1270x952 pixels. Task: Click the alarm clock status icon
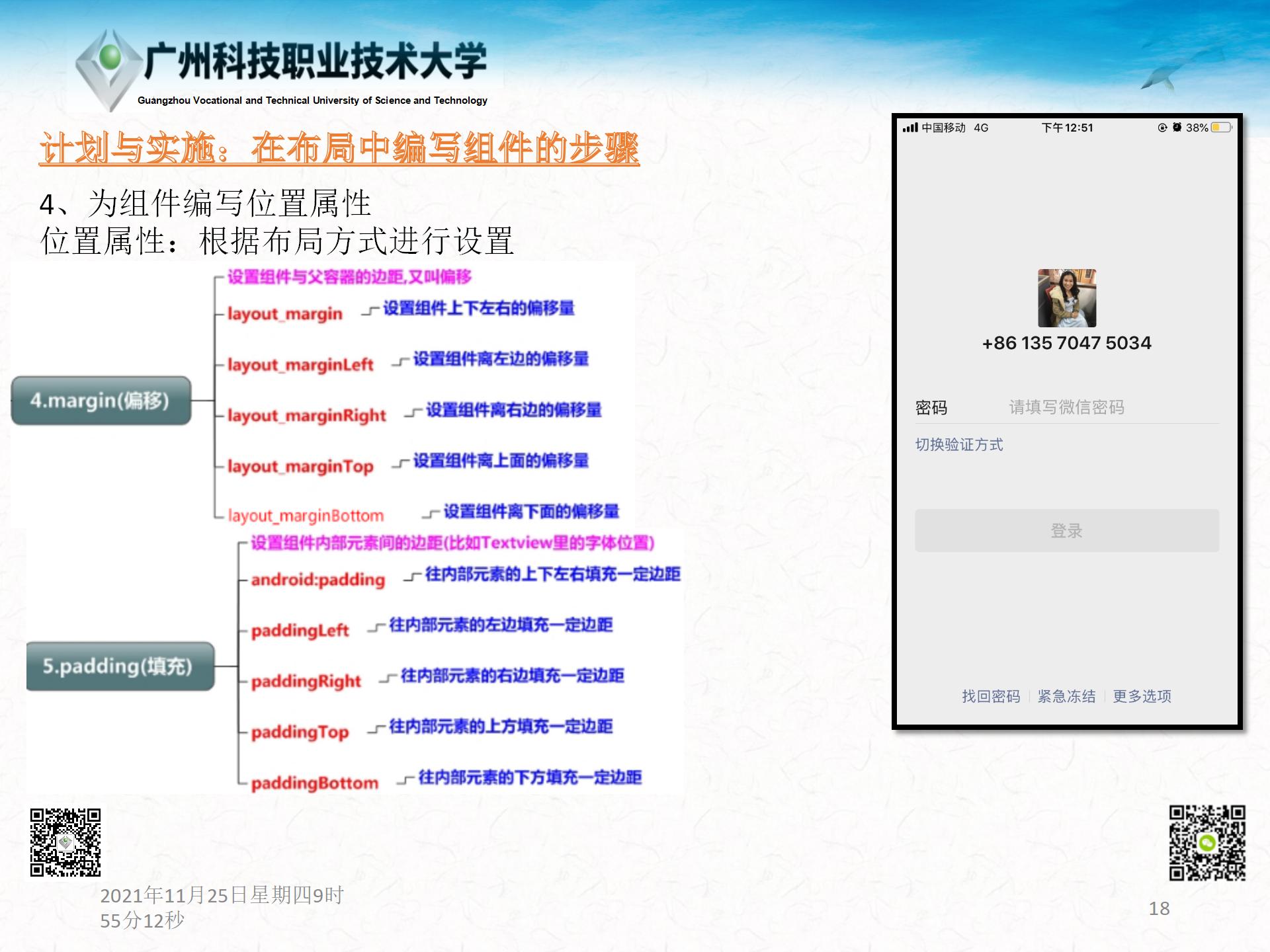coord(1177,128)
